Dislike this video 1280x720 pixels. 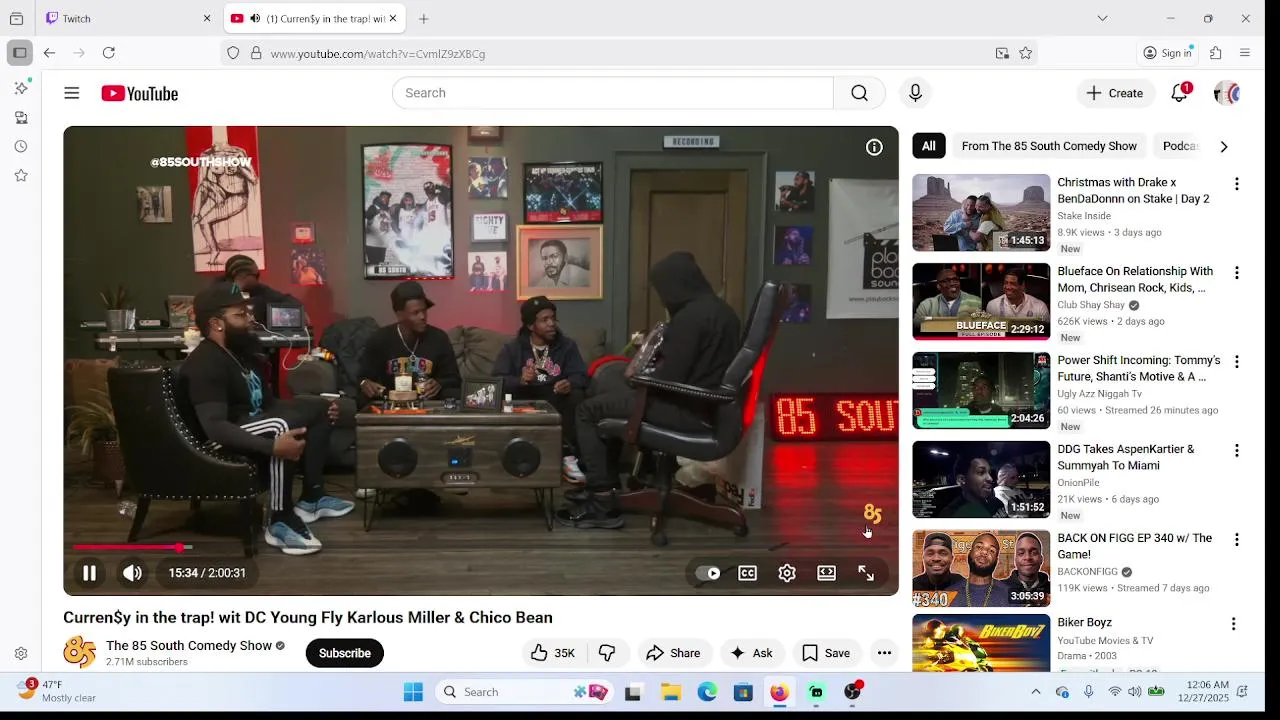[x=607, y=653]
